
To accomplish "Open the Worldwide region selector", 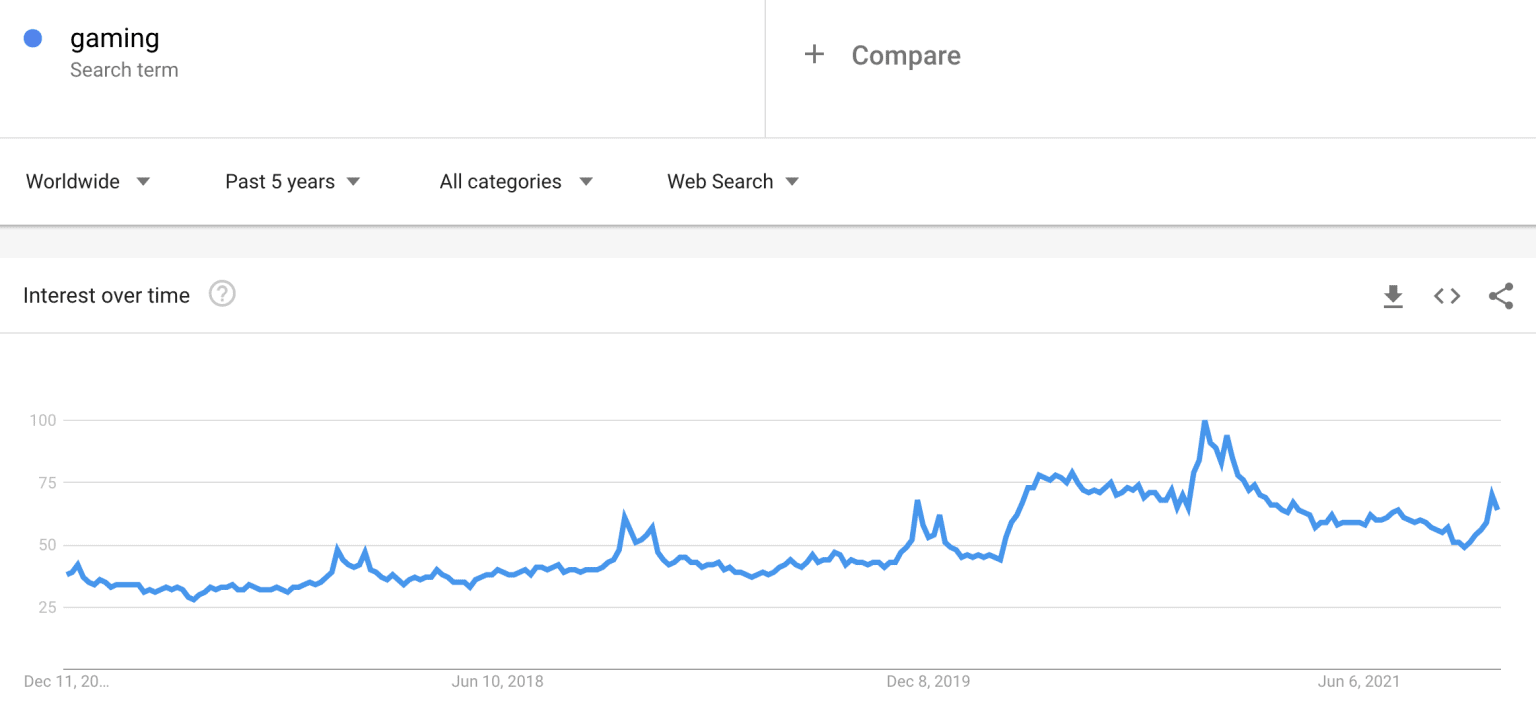I will pos(73,181).
